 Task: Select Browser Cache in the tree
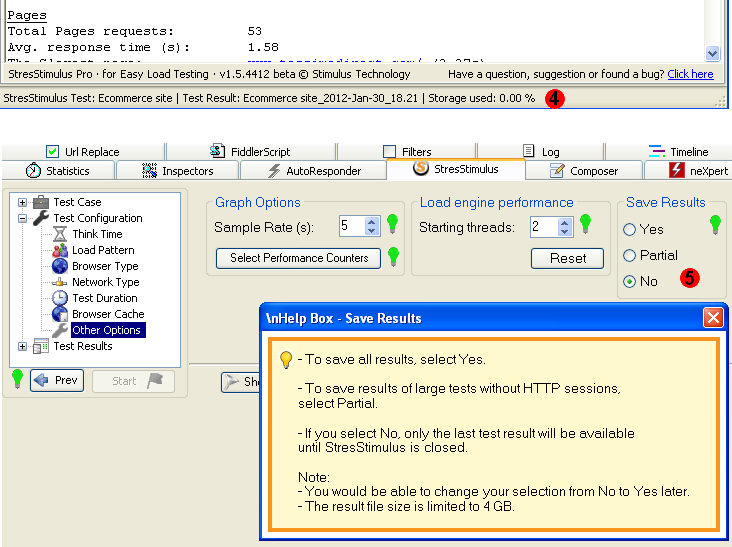coord(108,314)
